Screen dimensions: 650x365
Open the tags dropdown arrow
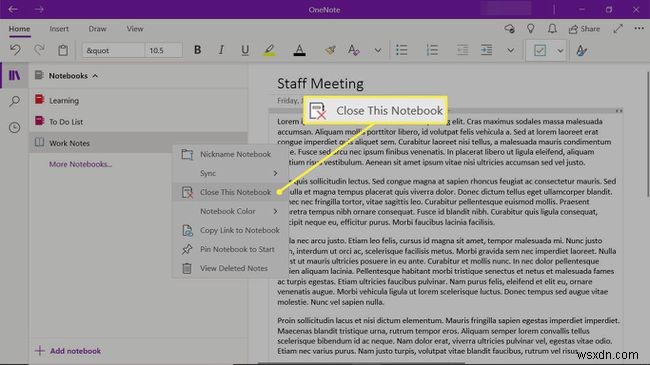(x=560, y=51)
